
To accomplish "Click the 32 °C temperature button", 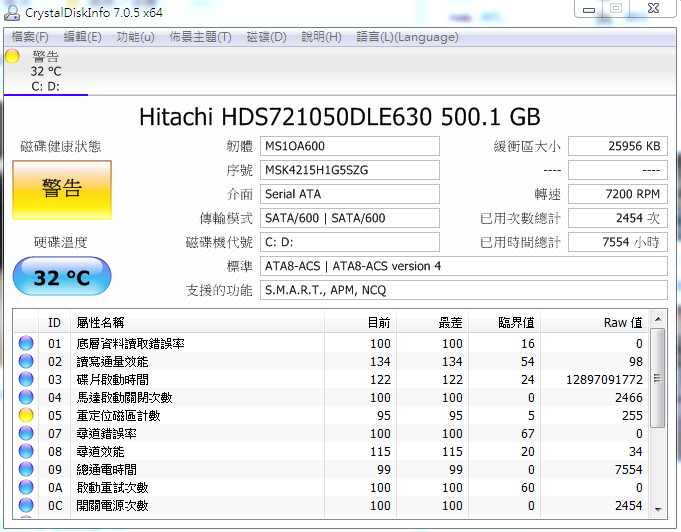I will tap(62, 277).
